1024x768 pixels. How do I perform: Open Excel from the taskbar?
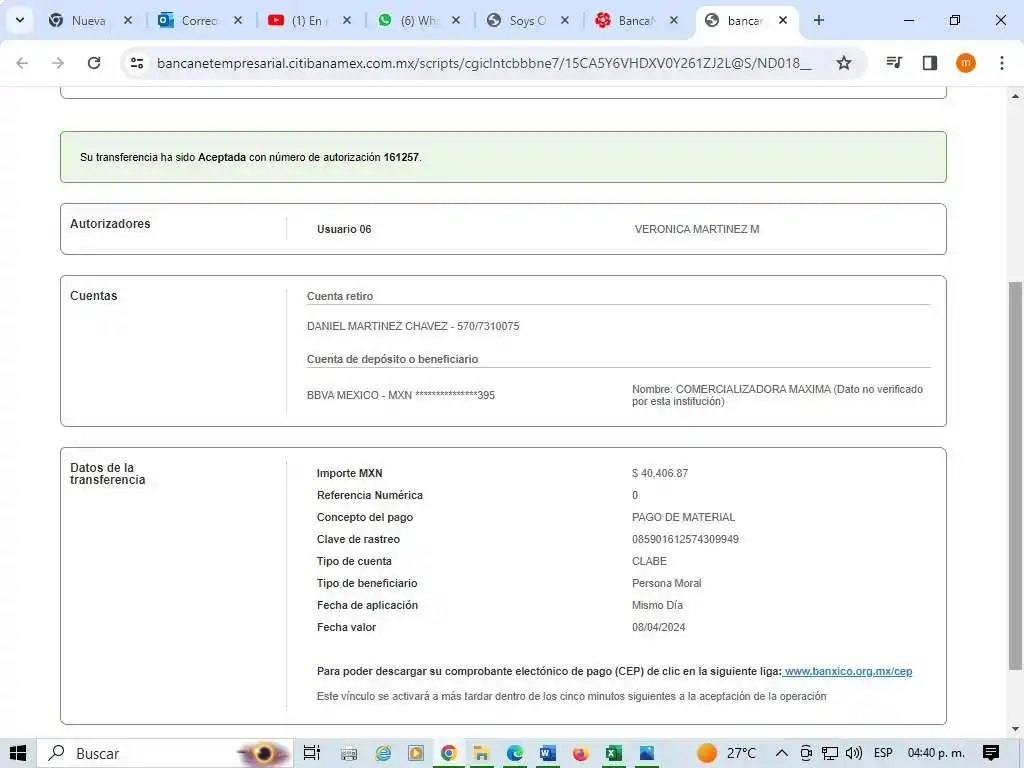(614, 753)
